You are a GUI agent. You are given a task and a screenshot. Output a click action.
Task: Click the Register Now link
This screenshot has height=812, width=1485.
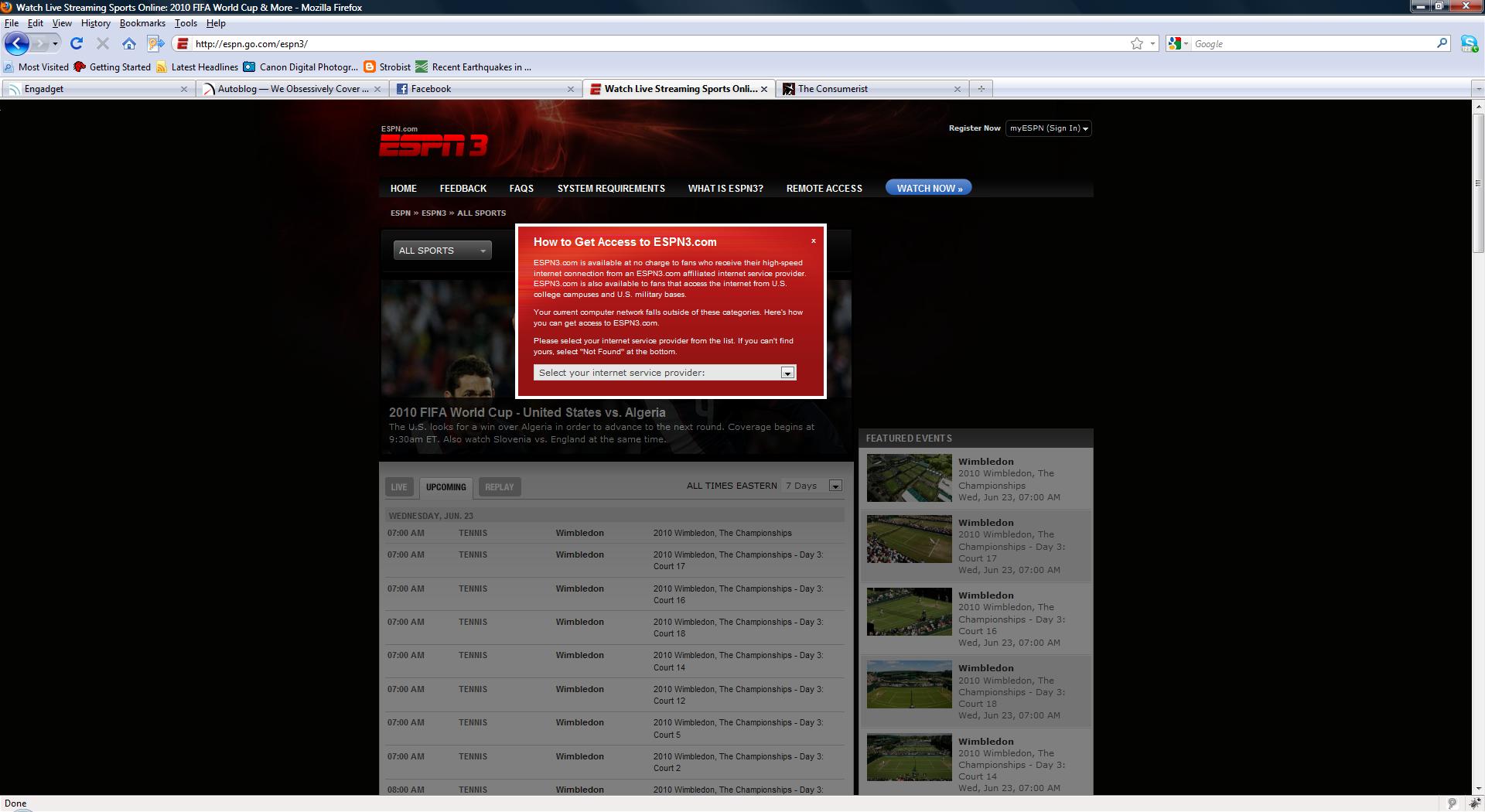[x=975, y=128]
